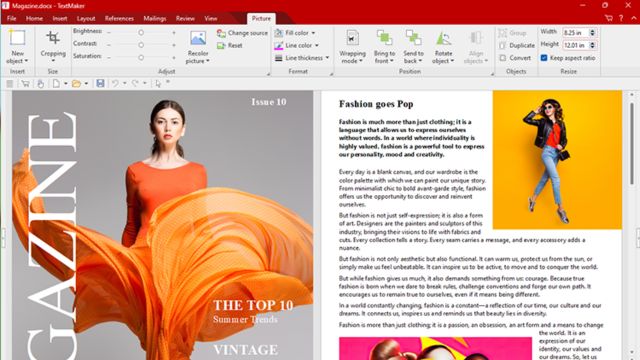Click the hamburger menu icon in quick toolbar
Viewport: 640px width, 360px height.
[x=10, y=84]
